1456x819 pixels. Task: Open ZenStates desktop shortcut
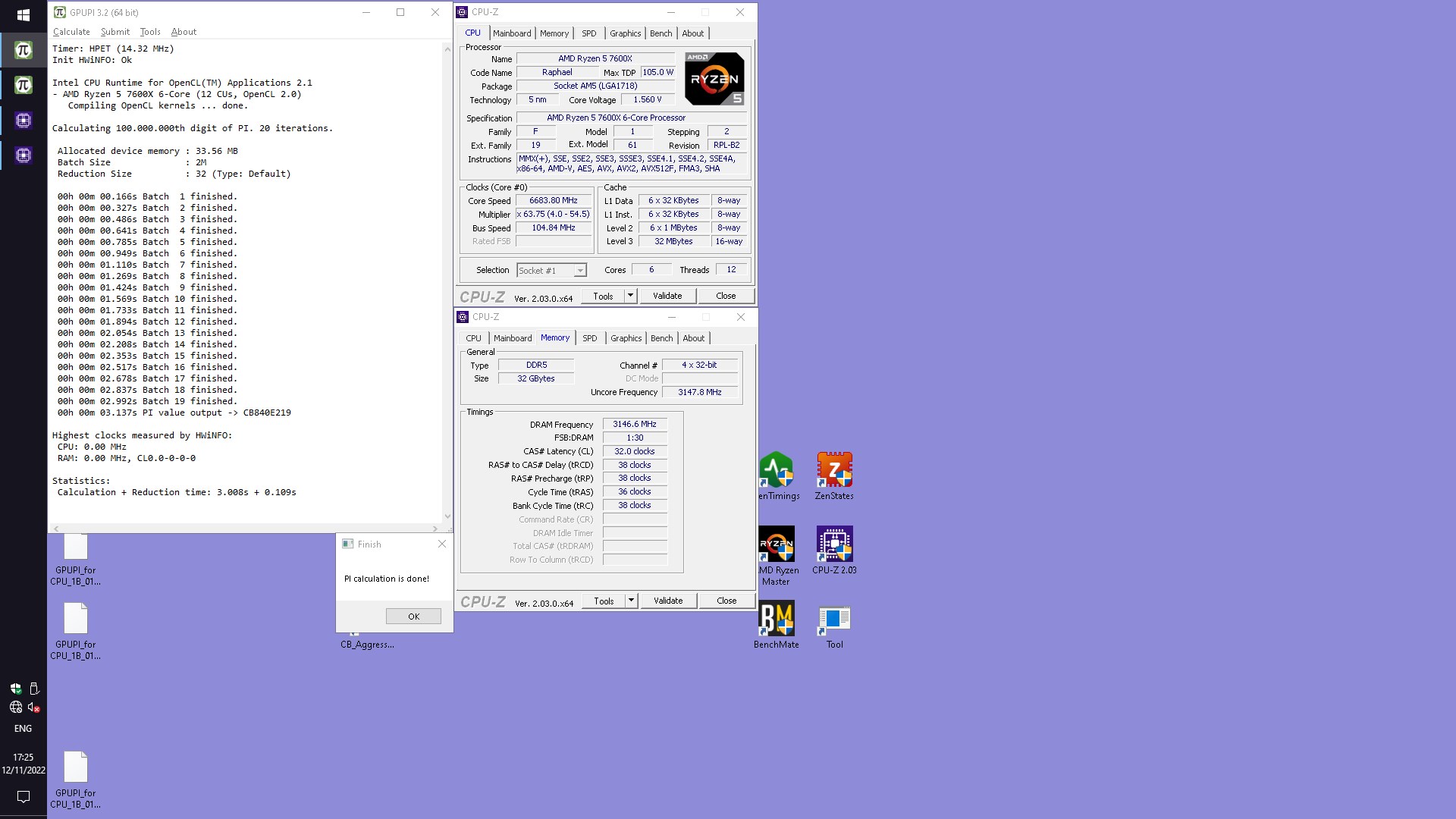pyautogui.click(x=834, y=476)
